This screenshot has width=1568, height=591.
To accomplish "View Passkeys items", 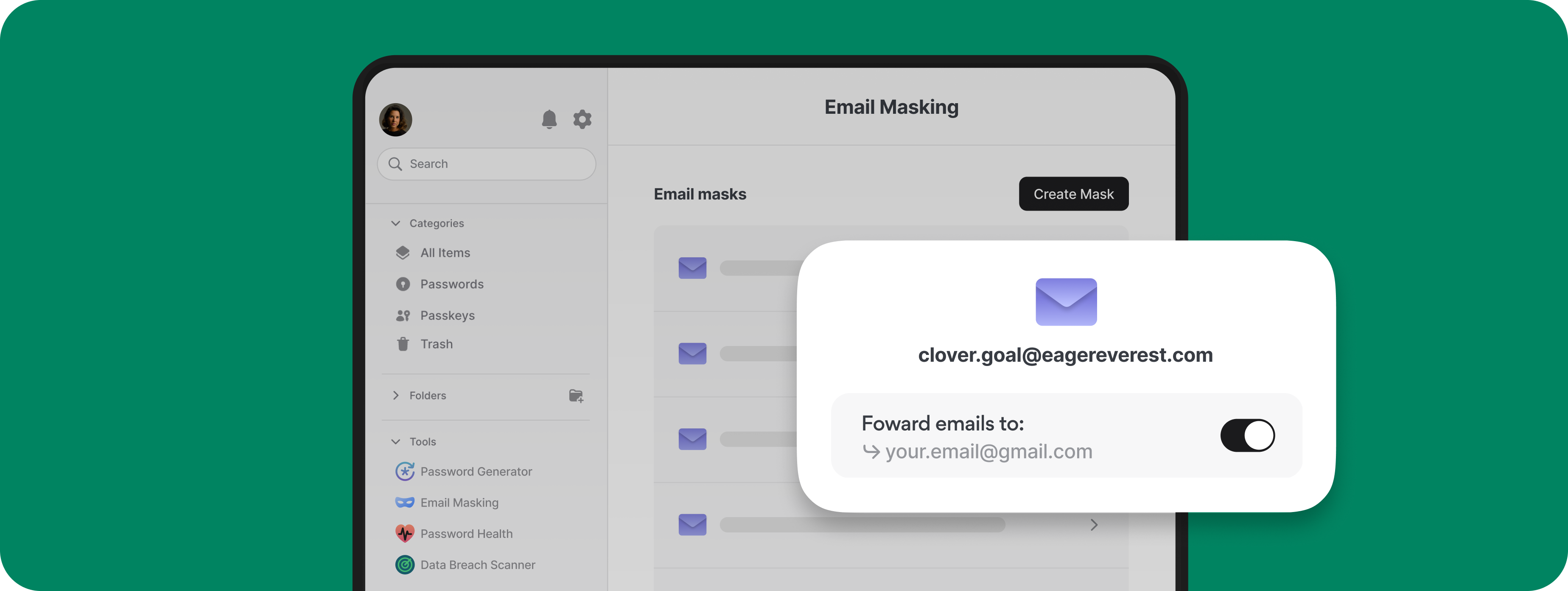I will pos(448,315).
